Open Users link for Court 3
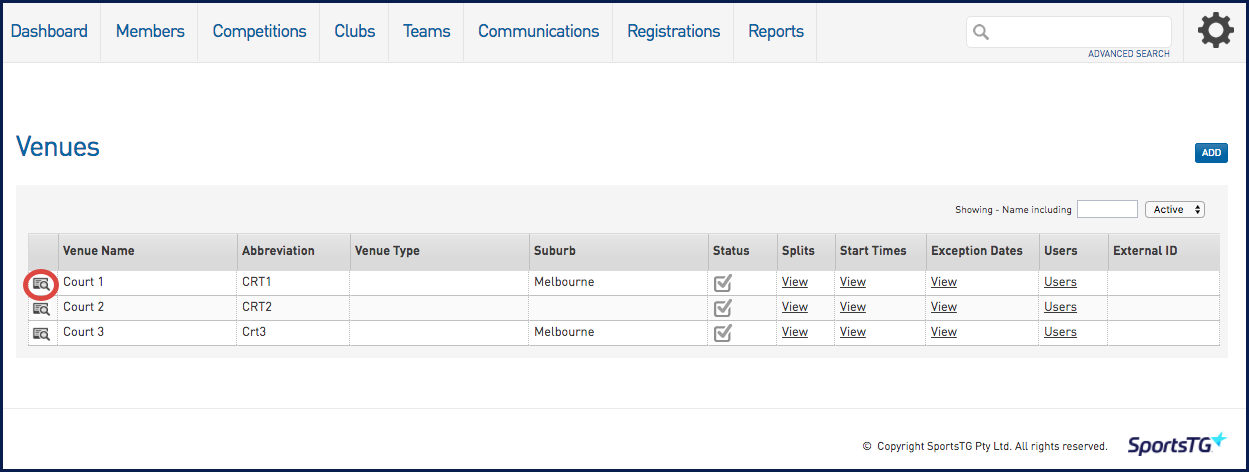This screenshot has width=1249, height=472. tap(1060, 332)
